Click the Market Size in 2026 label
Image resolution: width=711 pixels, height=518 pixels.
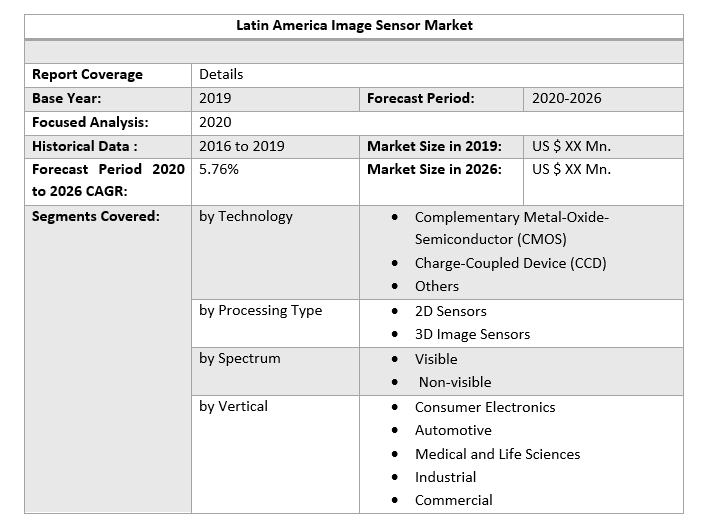(434, 169)
